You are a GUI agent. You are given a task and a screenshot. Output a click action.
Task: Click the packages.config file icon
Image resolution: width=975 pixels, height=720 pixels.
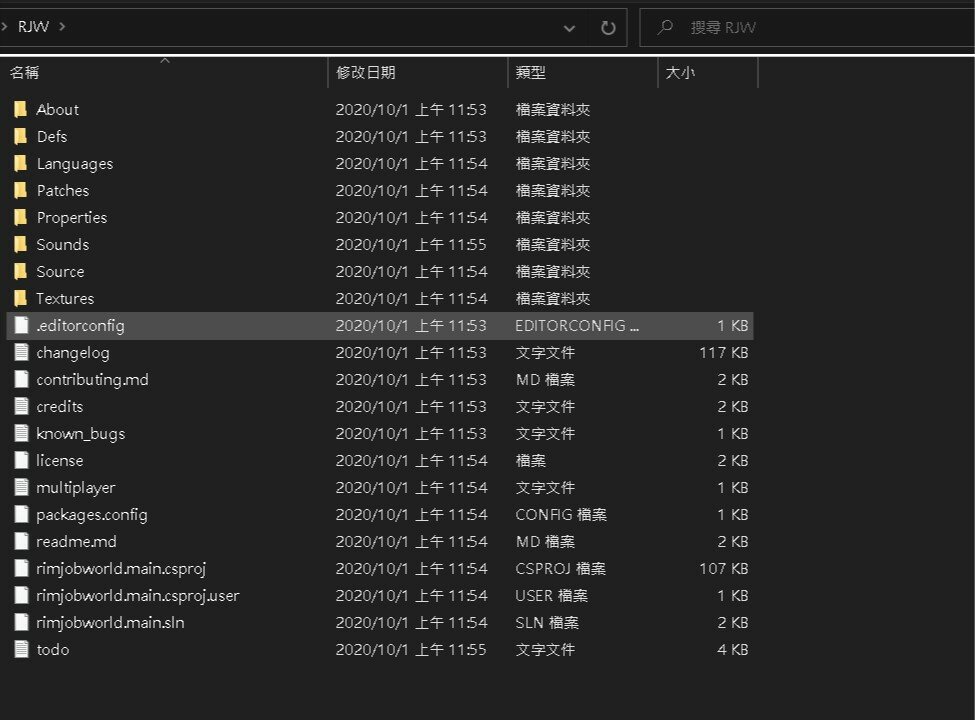[x=21, y=515]
